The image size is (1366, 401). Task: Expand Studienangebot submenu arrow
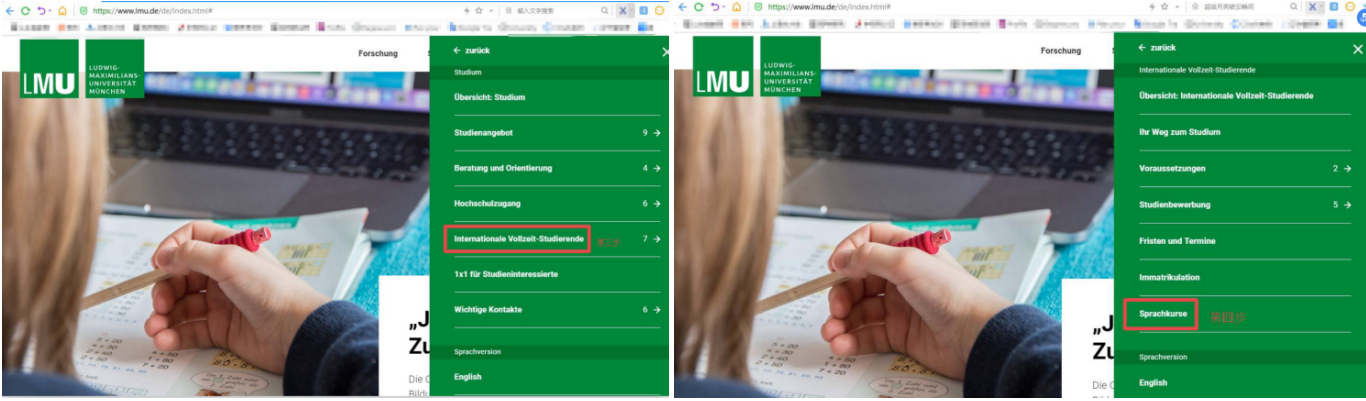tap(657, 133)
